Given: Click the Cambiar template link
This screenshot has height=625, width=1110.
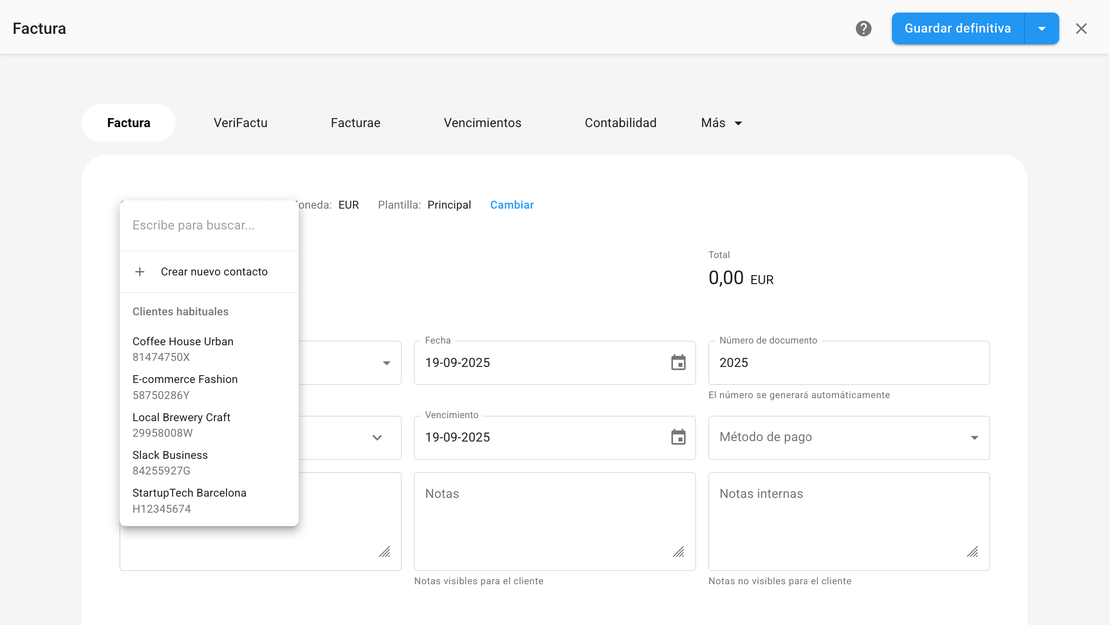Looking at the screenshot, I should [512, 205].
